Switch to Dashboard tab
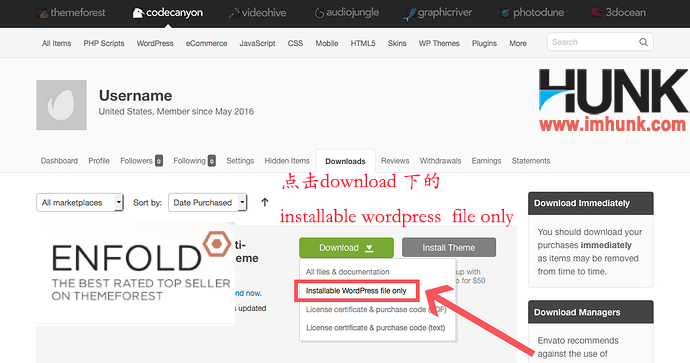690x363 pixels. click(59, 161)
